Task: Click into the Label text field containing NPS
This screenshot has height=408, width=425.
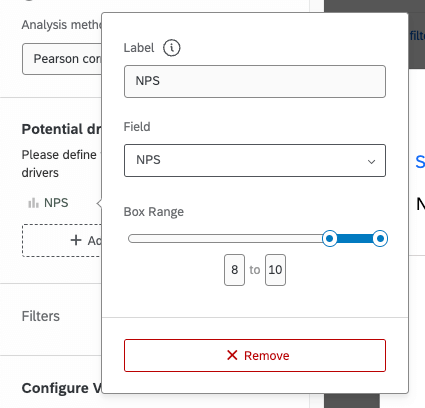Action: pos(255,81)
